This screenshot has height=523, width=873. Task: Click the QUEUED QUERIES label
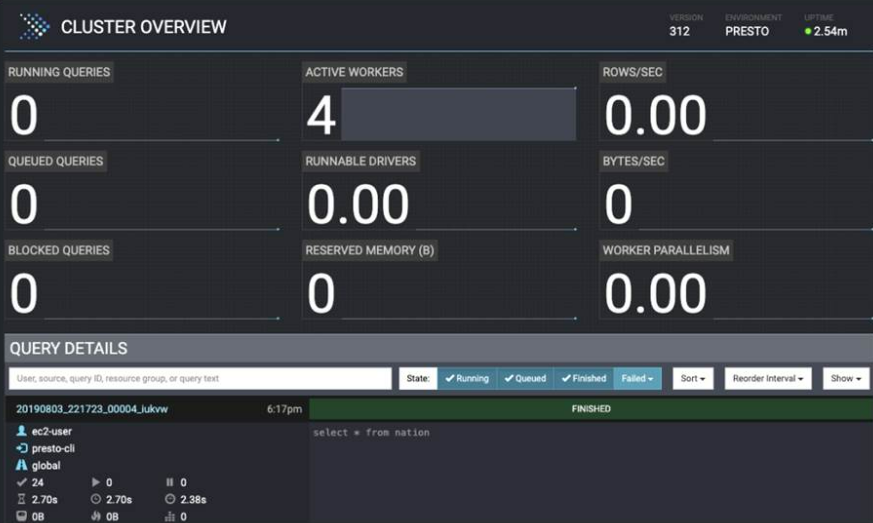pyautogui.click(x=56, y=161)
